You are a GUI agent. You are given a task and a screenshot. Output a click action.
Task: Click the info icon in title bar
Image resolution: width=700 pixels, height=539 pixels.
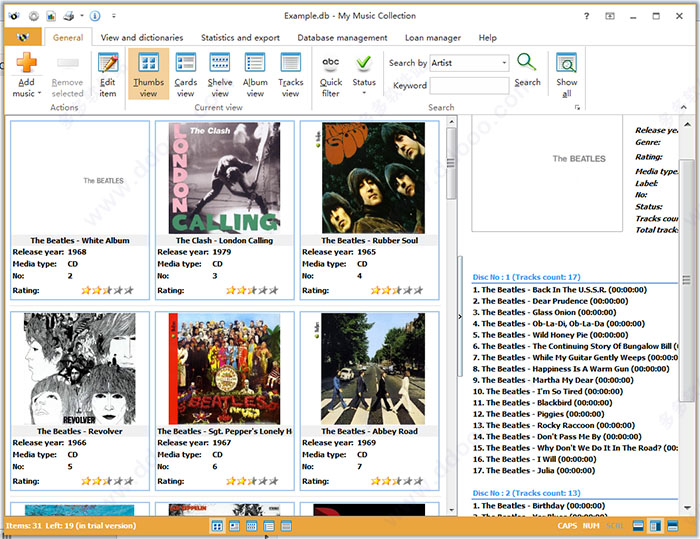(95, 16)
